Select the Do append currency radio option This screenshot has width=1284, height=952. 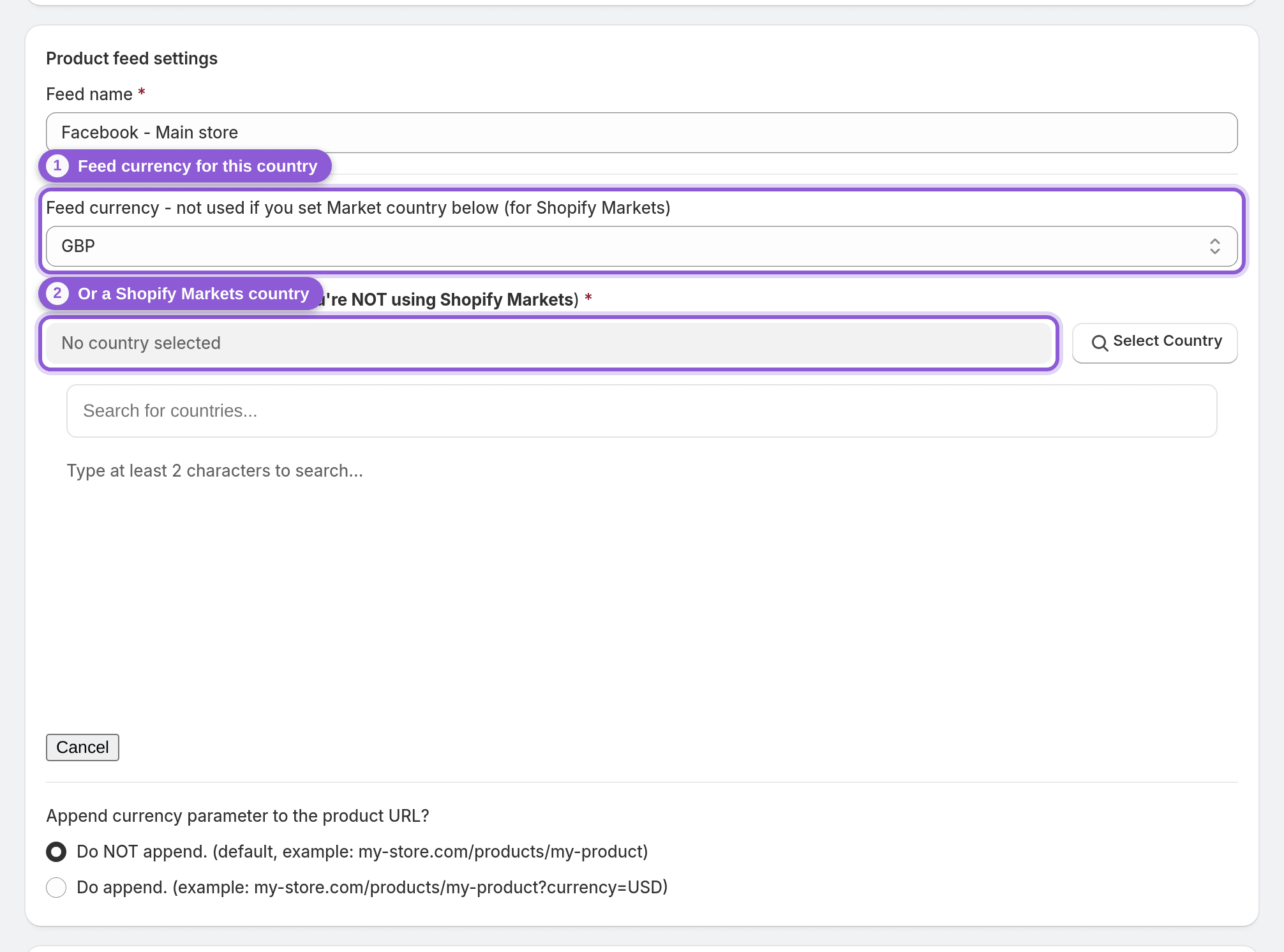56,888
